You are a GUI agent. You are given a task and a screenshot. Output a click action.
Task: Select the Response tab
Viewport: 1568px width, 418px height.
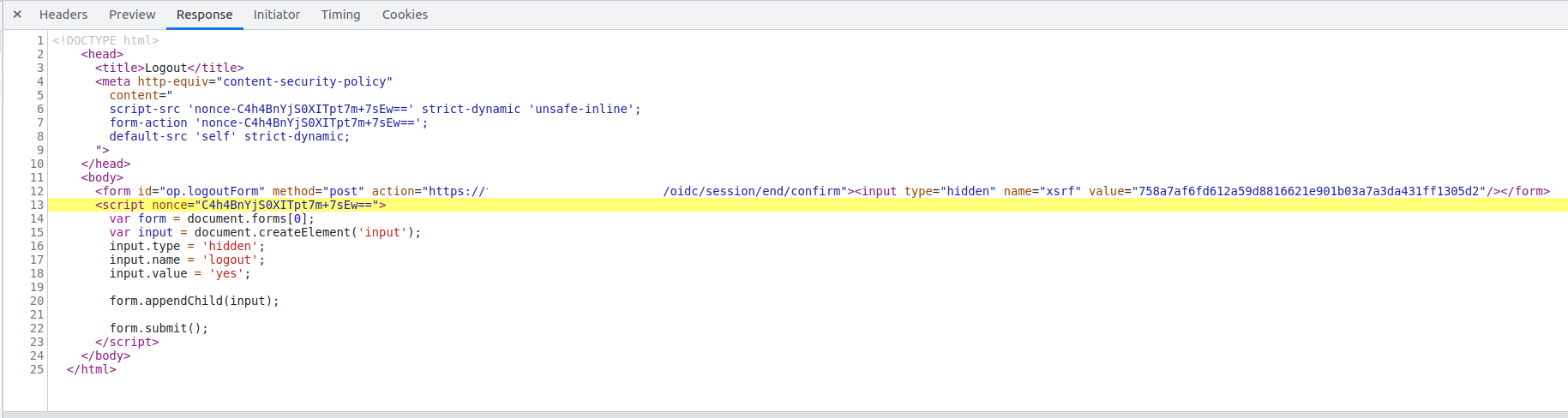coord(204,15)
